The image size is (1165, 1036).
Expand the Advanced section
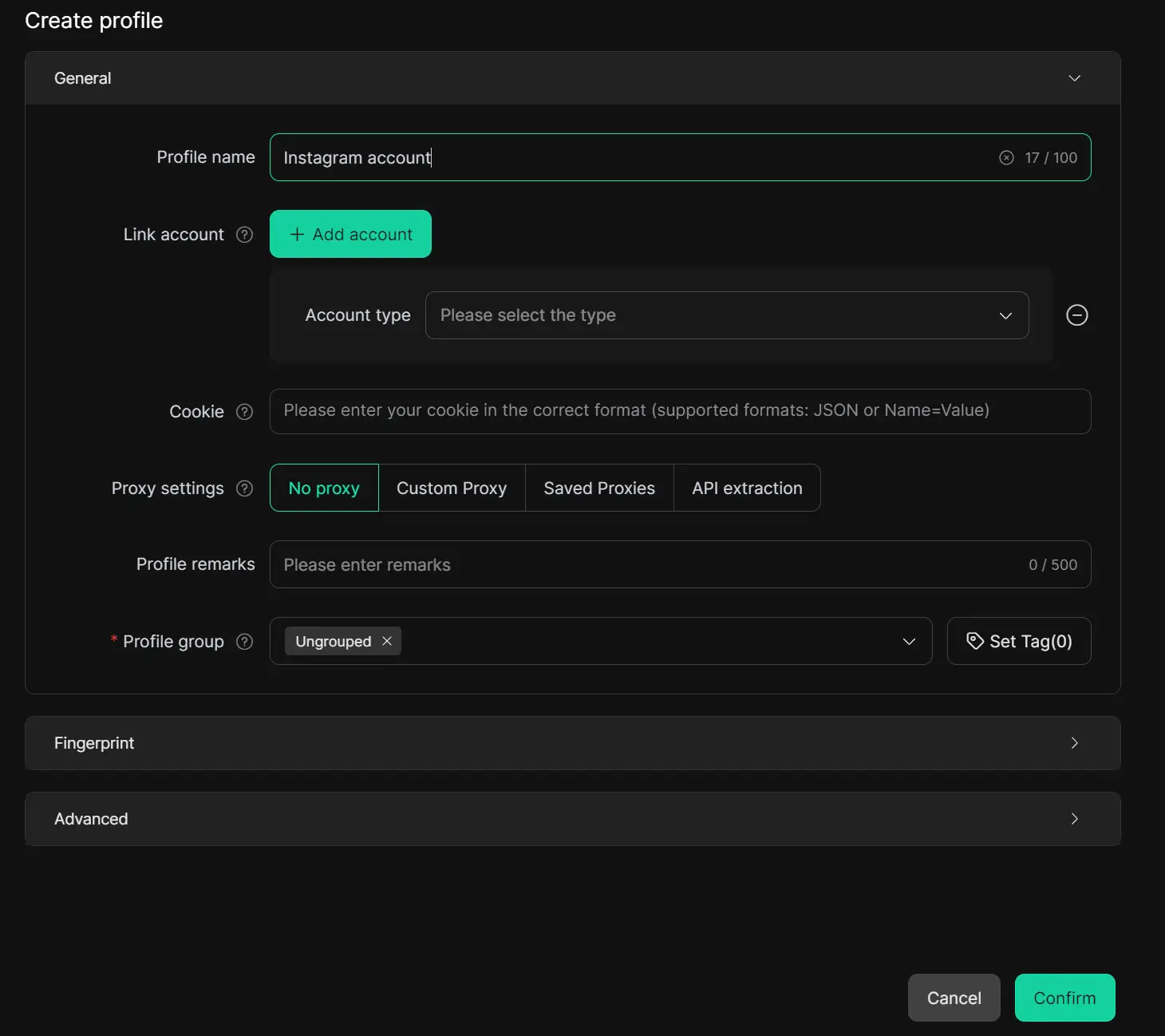click(572, 819)
